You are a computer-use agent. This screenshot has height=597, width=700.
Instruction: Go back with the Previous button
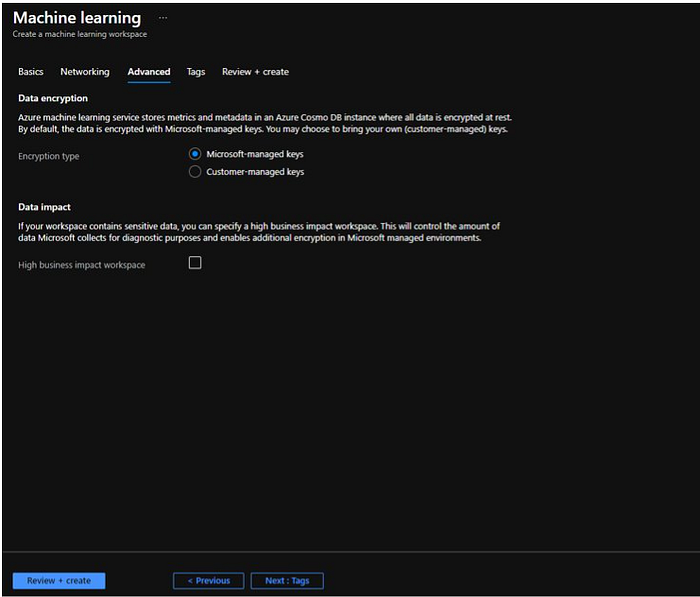208,581
